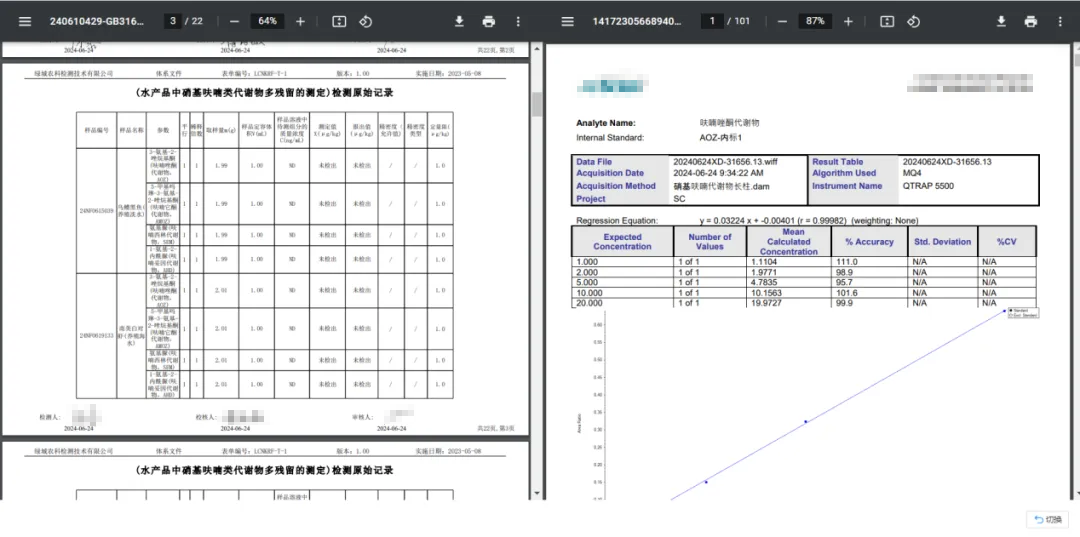Screen dimensions: 1080x537
Task: Click the left viewer vertical scrollbar
Action: coord(536,104)
